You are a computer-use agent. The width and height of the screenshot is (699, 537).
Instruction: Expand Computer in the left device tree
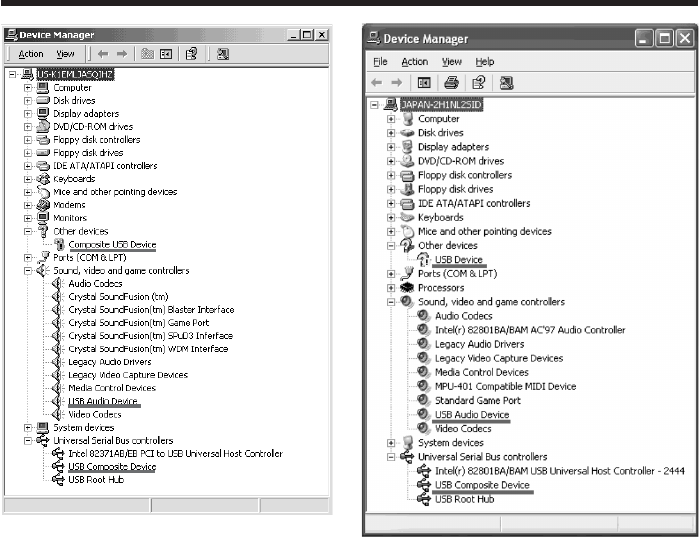pyautogui.click(x=28, y=88)
